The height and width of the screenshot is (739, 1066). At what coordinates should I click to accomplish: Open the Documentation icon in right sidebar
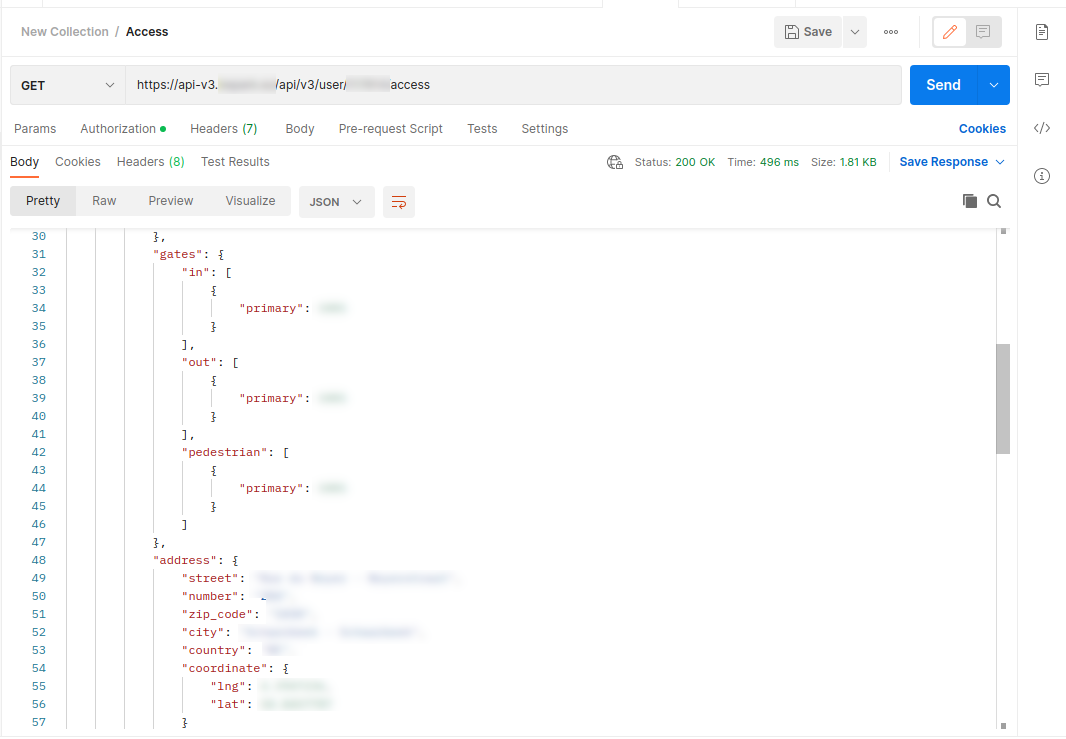(1042, 32)
